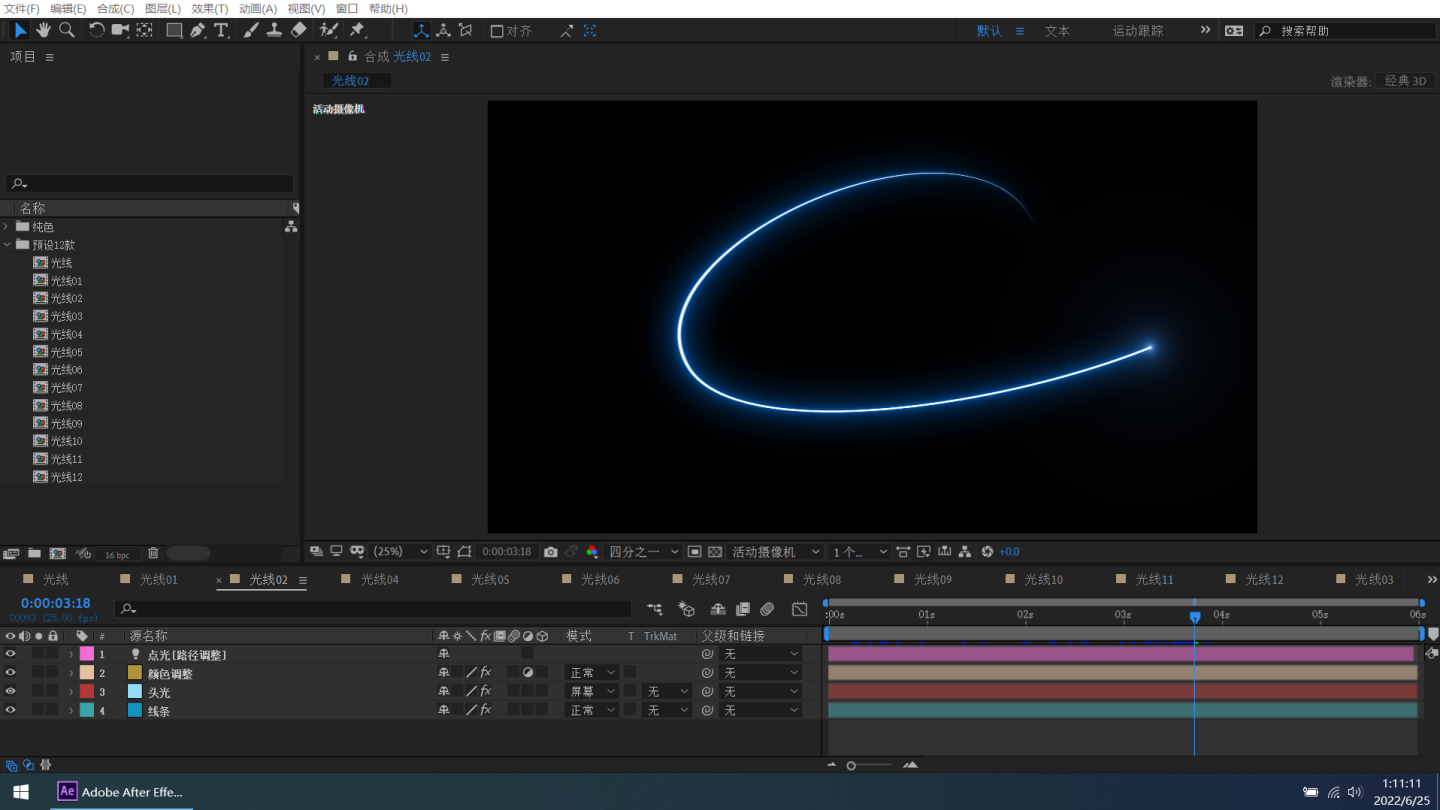Toggle the transparency grid icon
The height and width of the screenshot is (810, 1440).
point(715,552)
